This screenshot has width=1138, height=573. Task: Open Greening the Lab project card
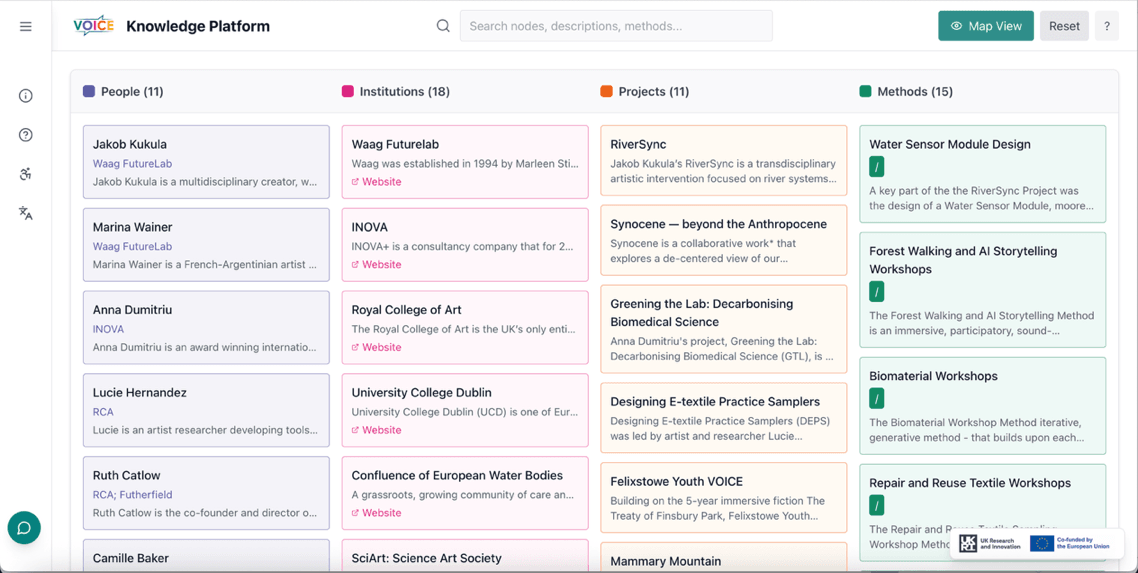pyautogui.click(x=724, y=329)
